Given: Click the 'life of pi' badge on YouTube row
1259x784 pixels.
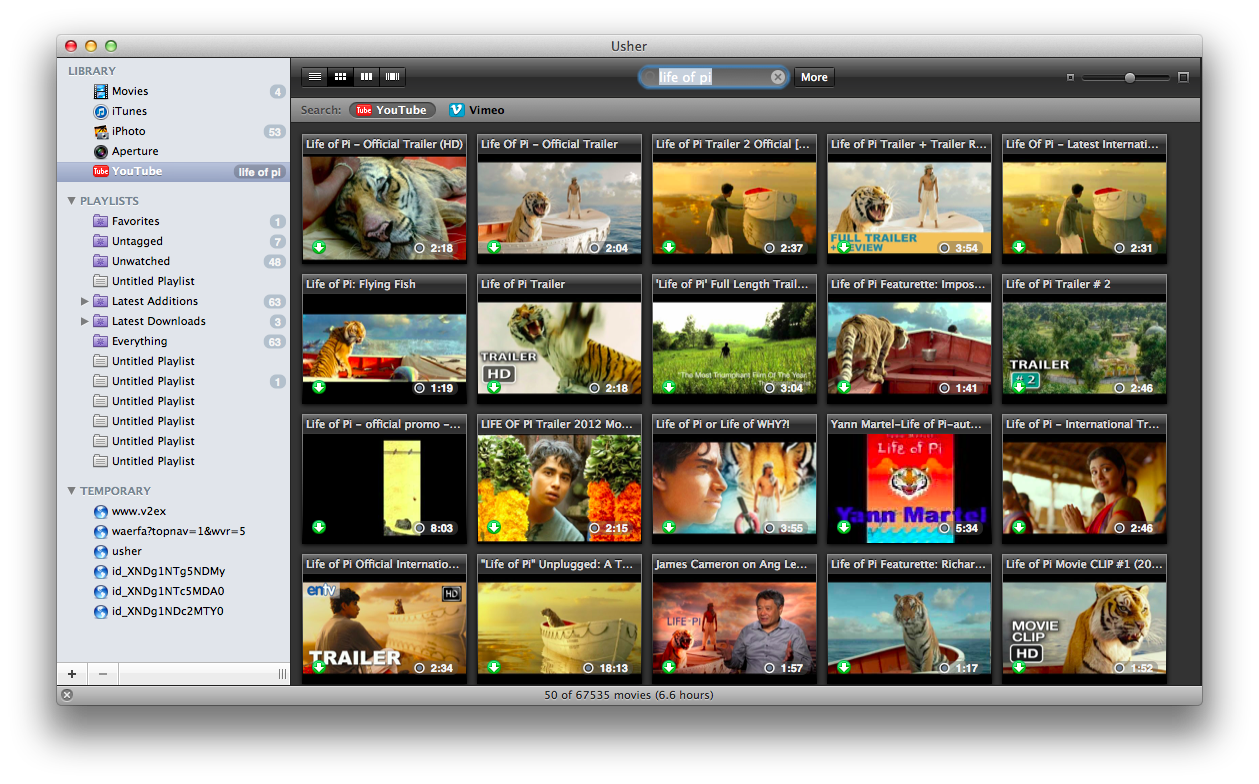Looking at the screenshot, I should 259,172.
